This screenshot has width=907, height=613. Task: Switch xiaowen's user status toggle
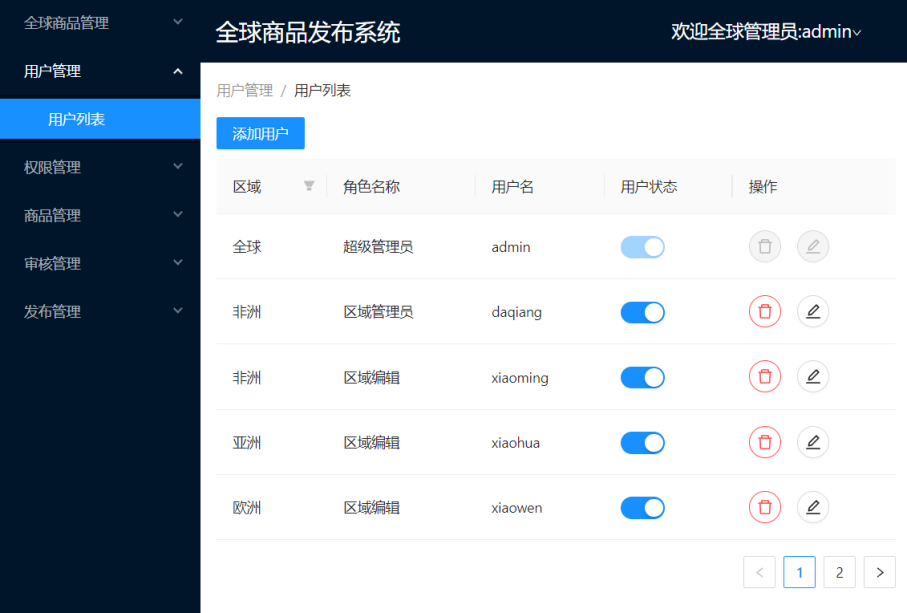pos(642,507)
